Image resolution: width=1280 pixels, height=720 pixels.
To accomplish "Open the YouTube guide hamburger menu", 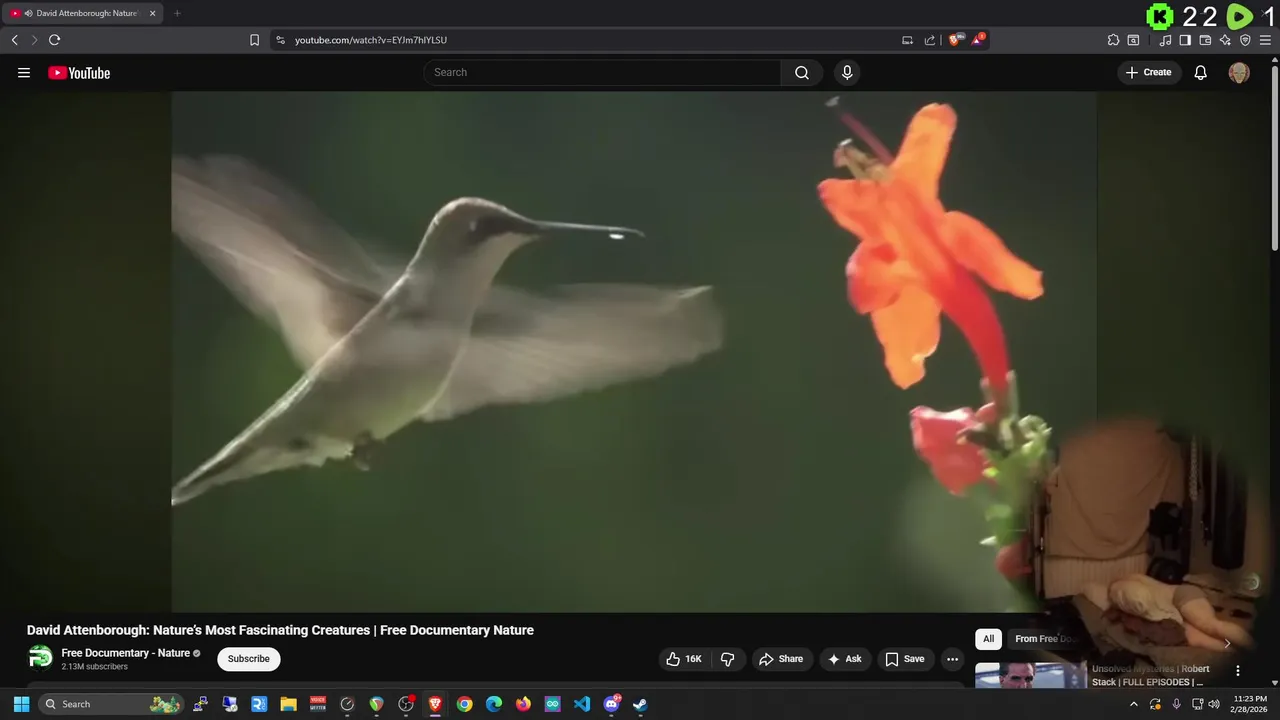I will click(x=24, y=72).
